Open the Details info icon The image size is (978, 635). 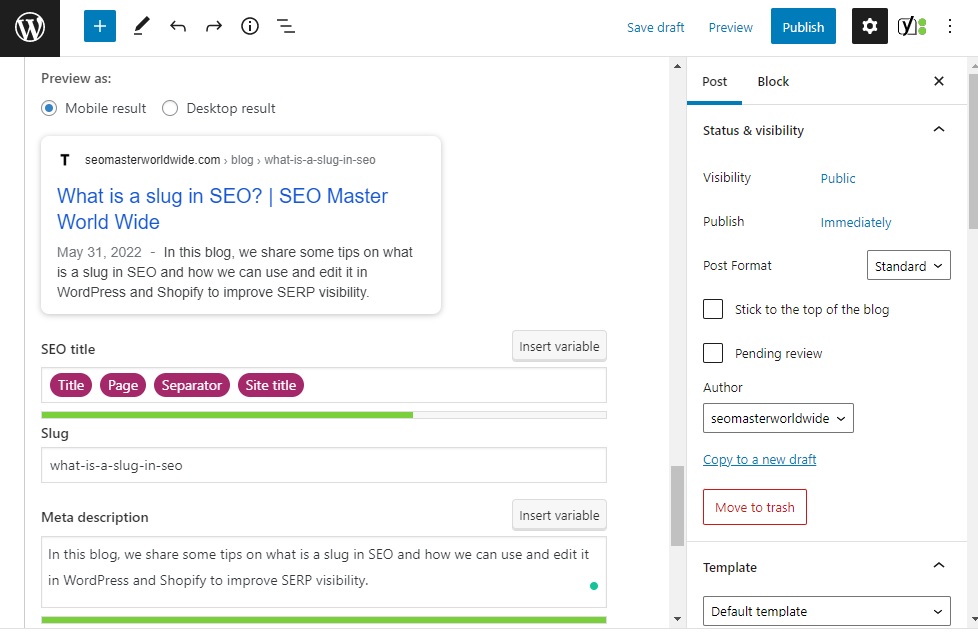[x=249, y=26]
